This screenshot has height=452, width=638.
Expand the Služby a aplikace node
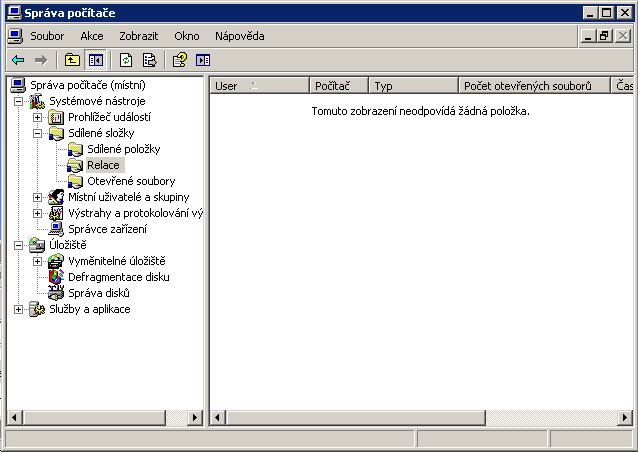(x=18, y=309)
